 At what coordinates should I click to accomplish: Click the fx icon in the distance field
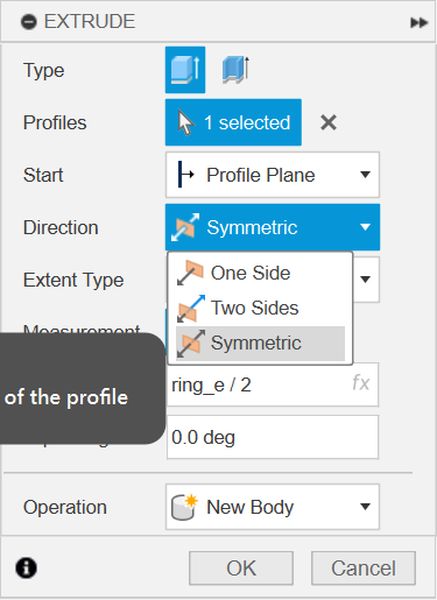click(x=360, y=383)
